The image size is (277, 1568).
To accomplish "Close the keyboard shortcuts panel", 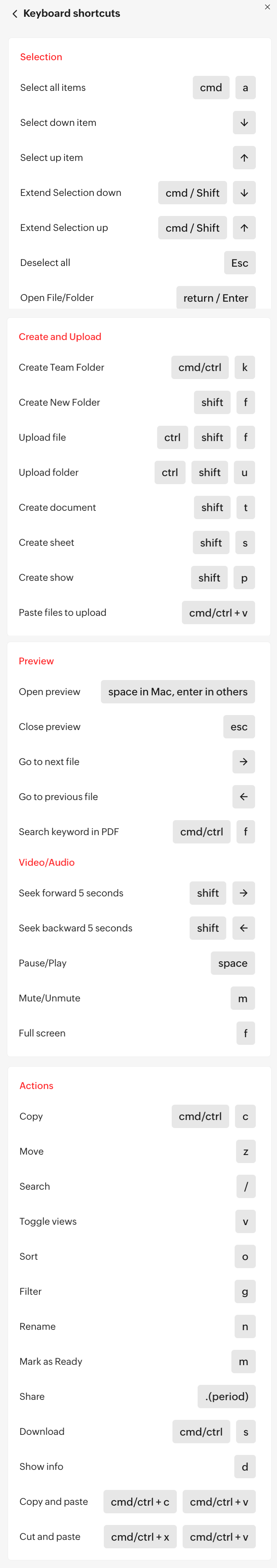I will [267, 7].
